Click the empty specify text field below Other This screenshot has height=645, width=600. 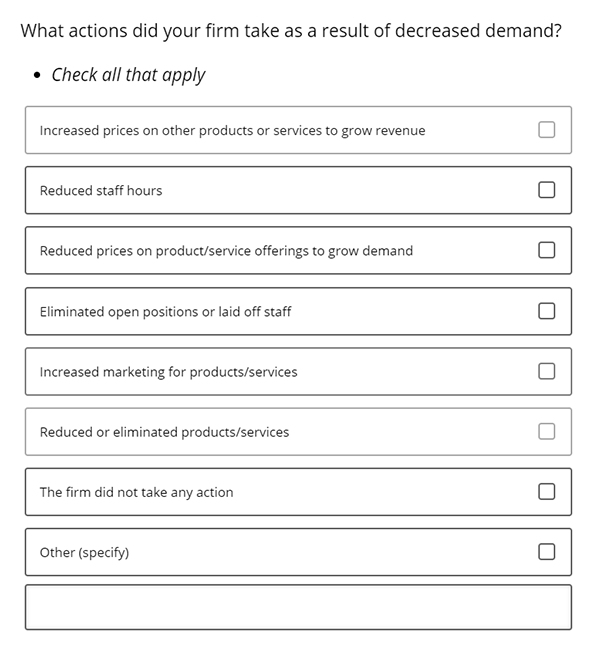(298, 607)
